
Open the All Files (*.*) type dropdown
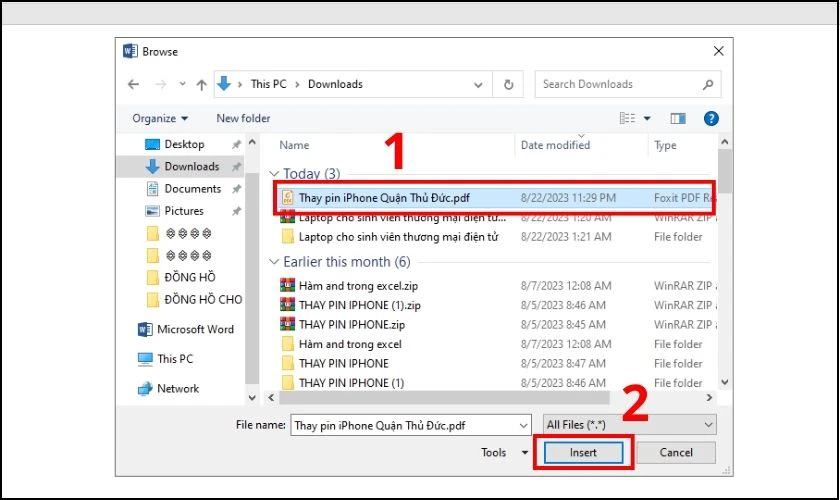point(629,425)
